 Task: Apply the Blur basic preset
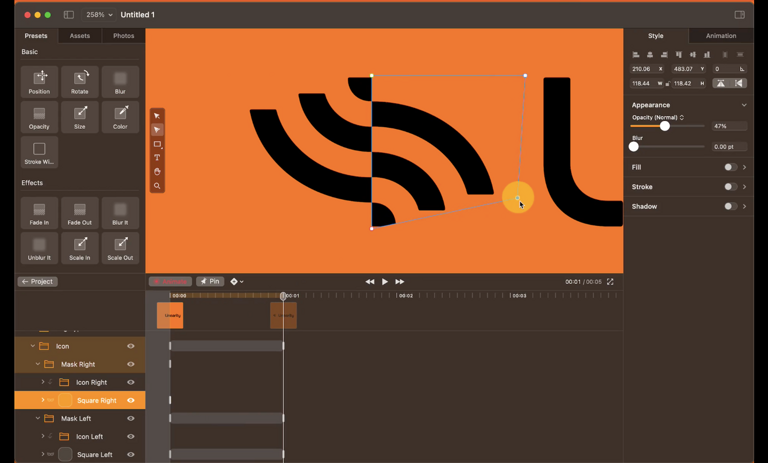coord(120,81)
